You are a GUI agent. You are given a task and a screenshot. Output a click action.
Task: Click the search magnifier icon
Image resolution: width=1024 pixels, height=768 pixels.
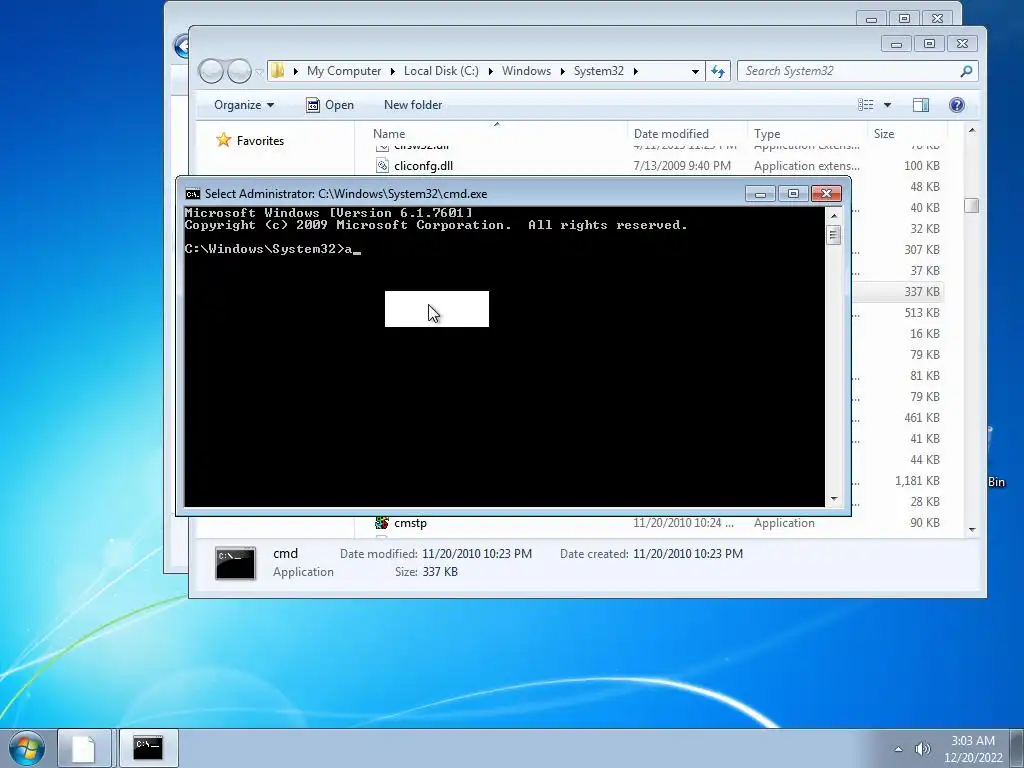[966, 71]
